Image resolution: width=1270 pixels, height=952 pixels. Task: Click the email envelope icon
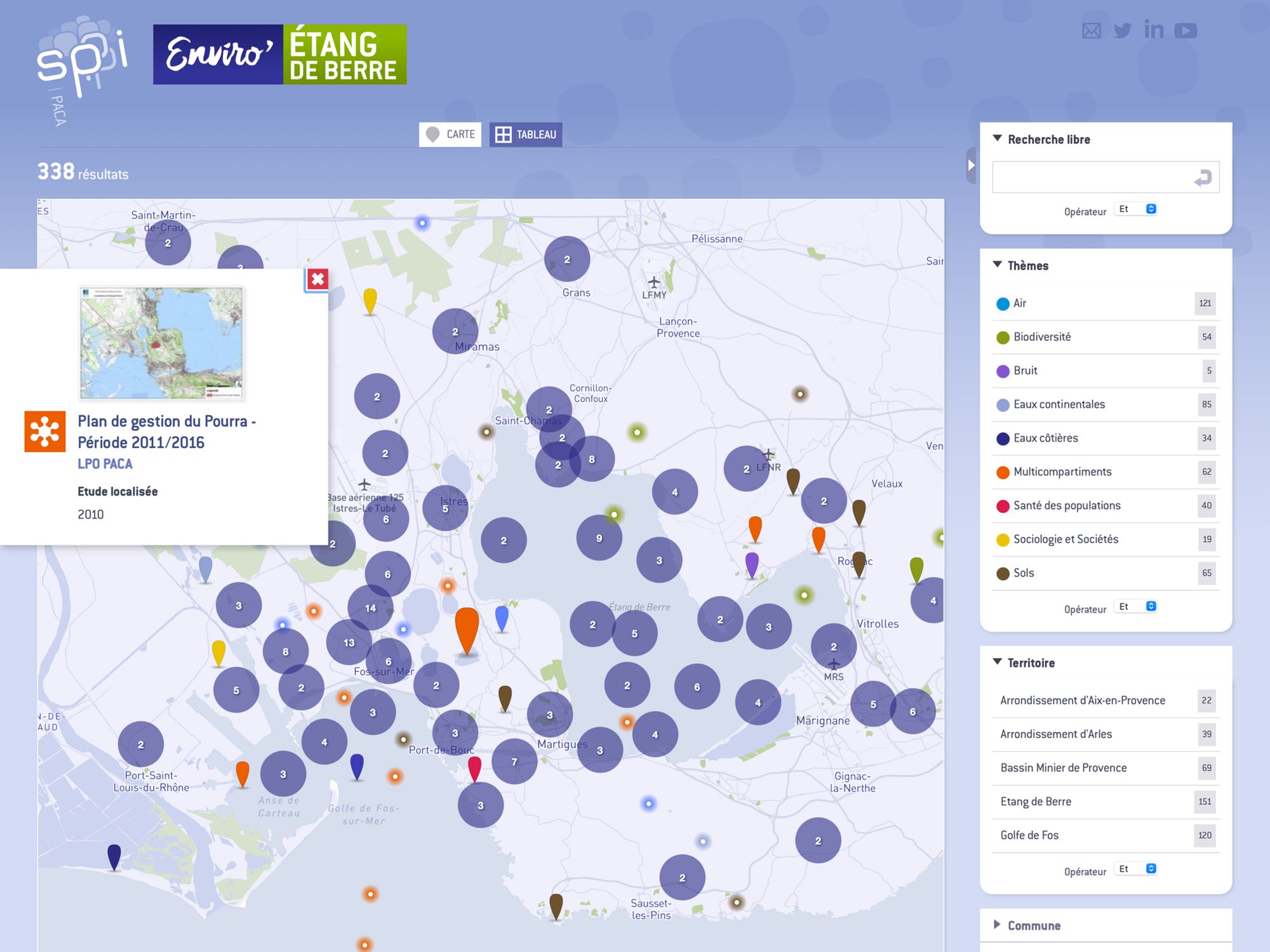[x=1091, y=30]
